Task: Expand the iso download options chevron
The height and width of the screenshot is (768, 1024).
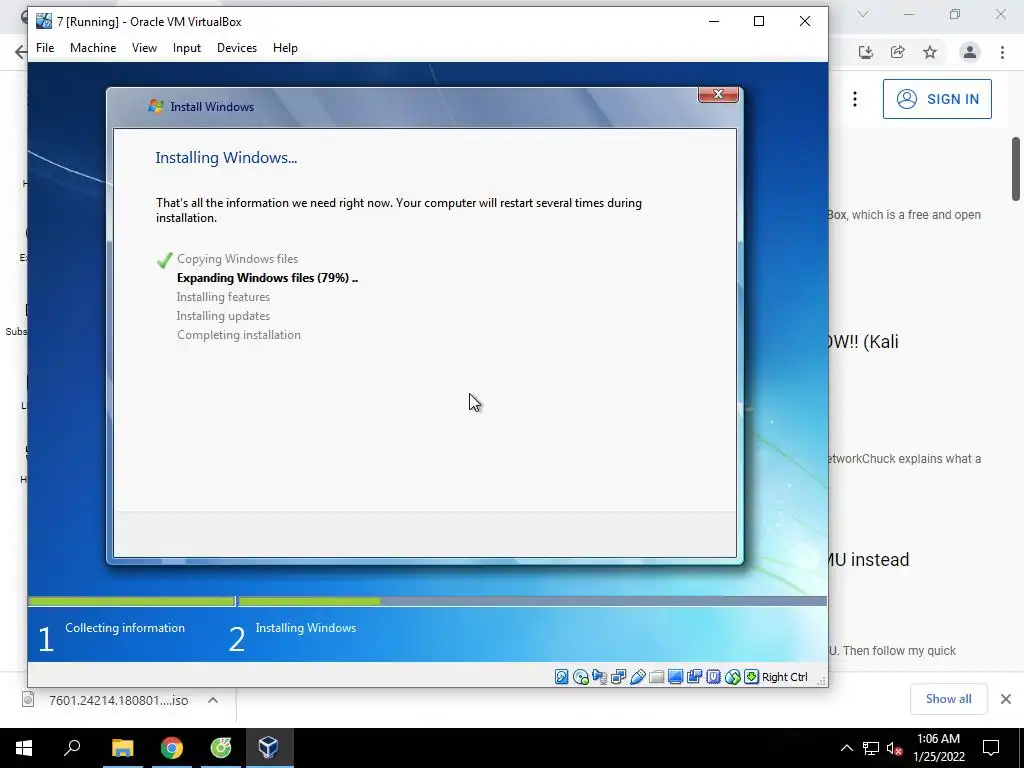Action: [x=213, y=700]
